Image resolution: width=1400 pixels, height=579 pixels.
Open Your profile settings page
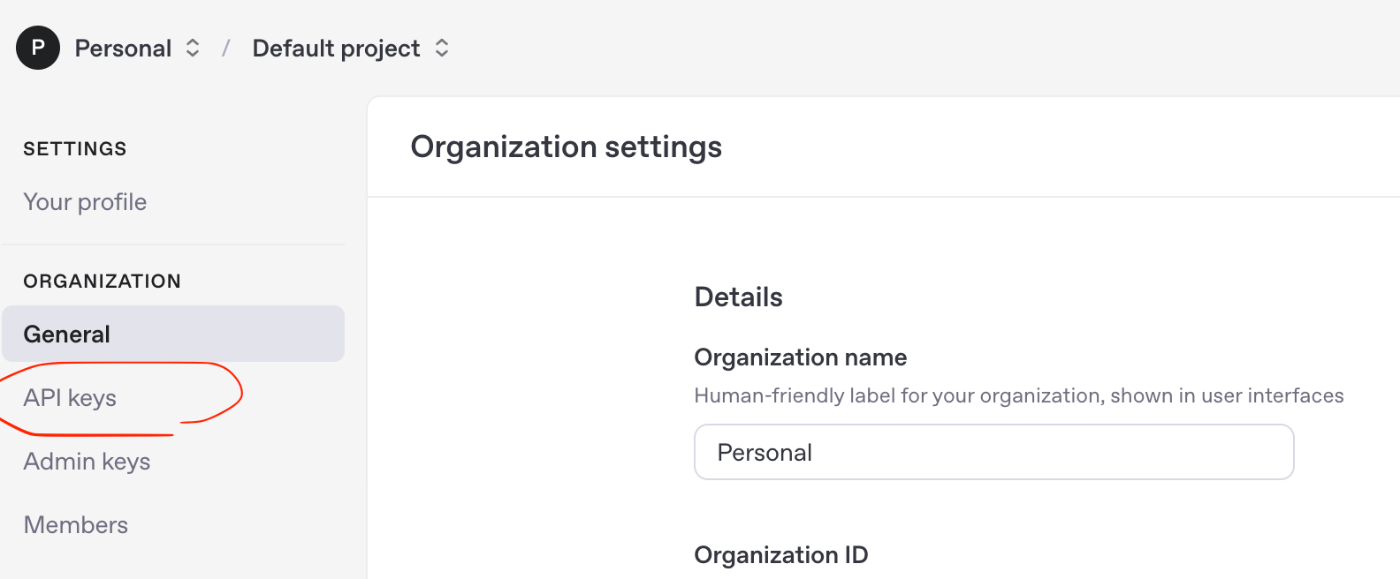coord(85,202)
